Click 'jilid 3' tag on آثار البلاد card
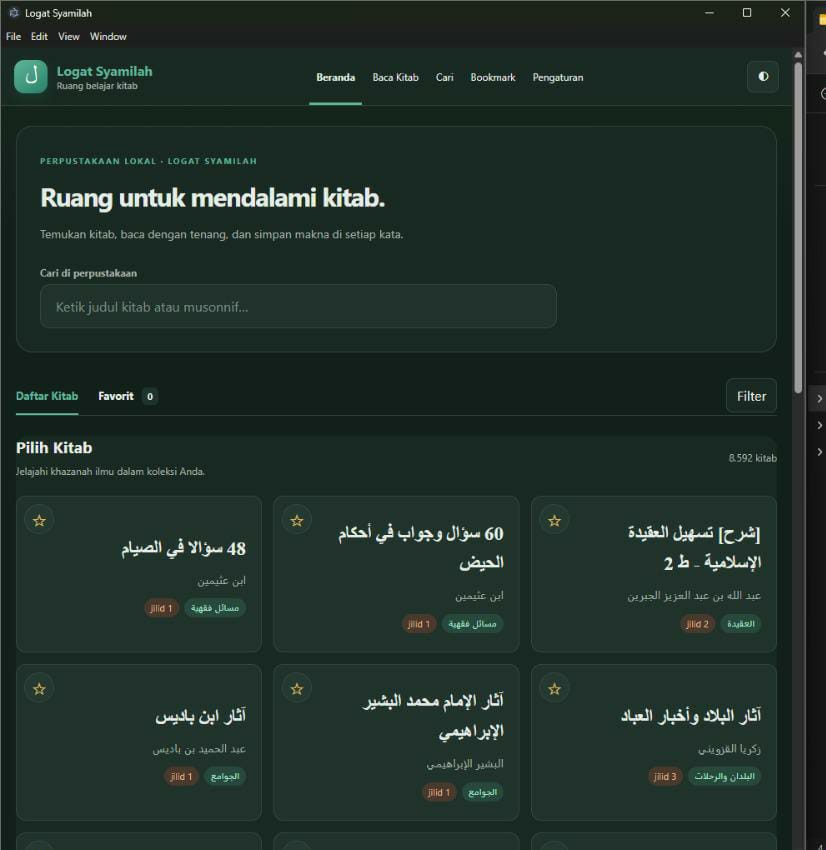Image resolution: width=826 pixels, height=850 pixels. 665,776
